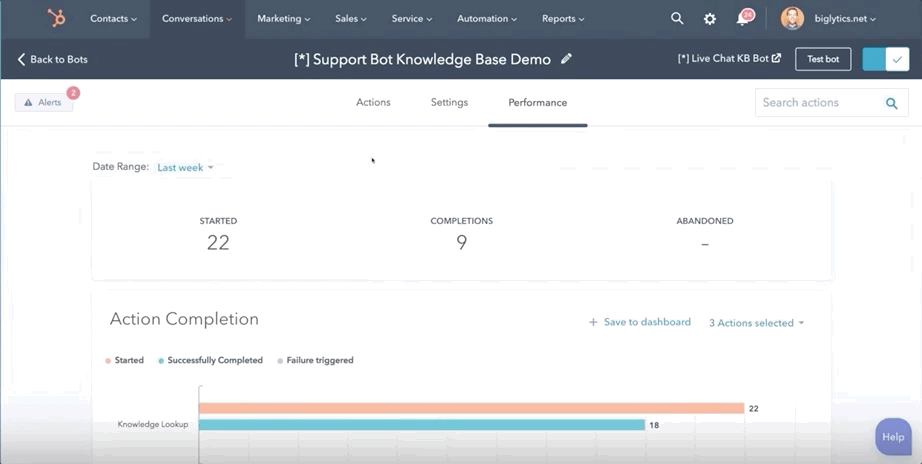The width and height of the screenshot is (922, 464).
Task: Edit bot name with pencil icon
Action: [x=566, y=58]
